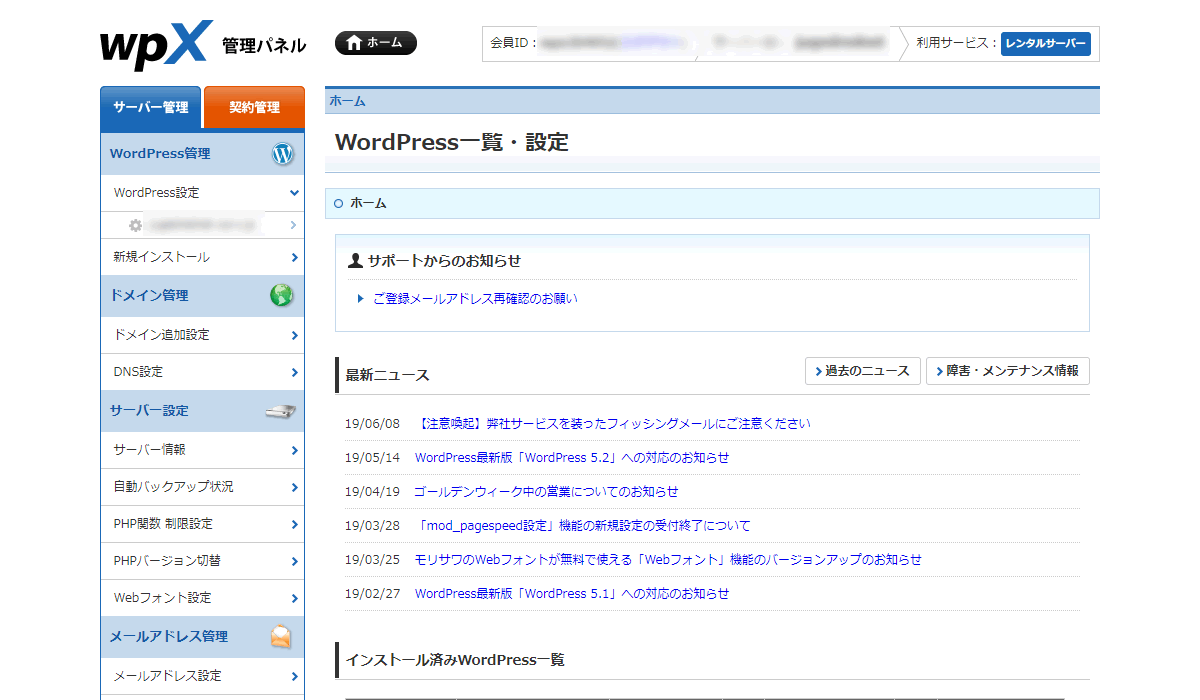Click the server icon beside サーバー設定
This screenshot has height=700, width=1200.
click(x=281, y=411)
